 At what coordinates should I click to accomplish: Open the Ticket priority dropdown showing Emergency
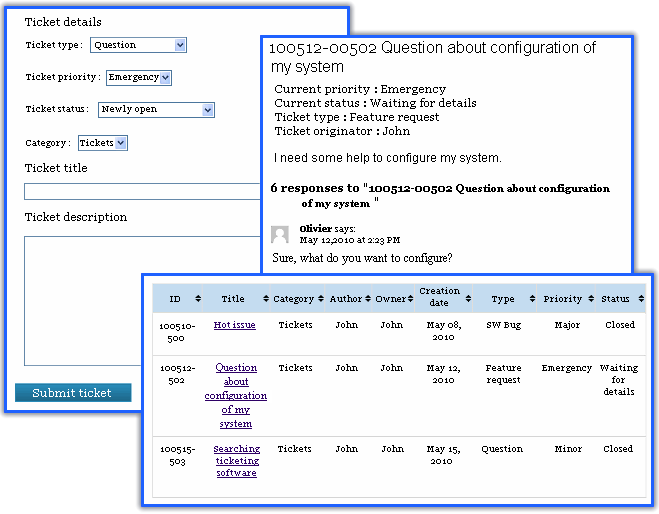(139, 77)
